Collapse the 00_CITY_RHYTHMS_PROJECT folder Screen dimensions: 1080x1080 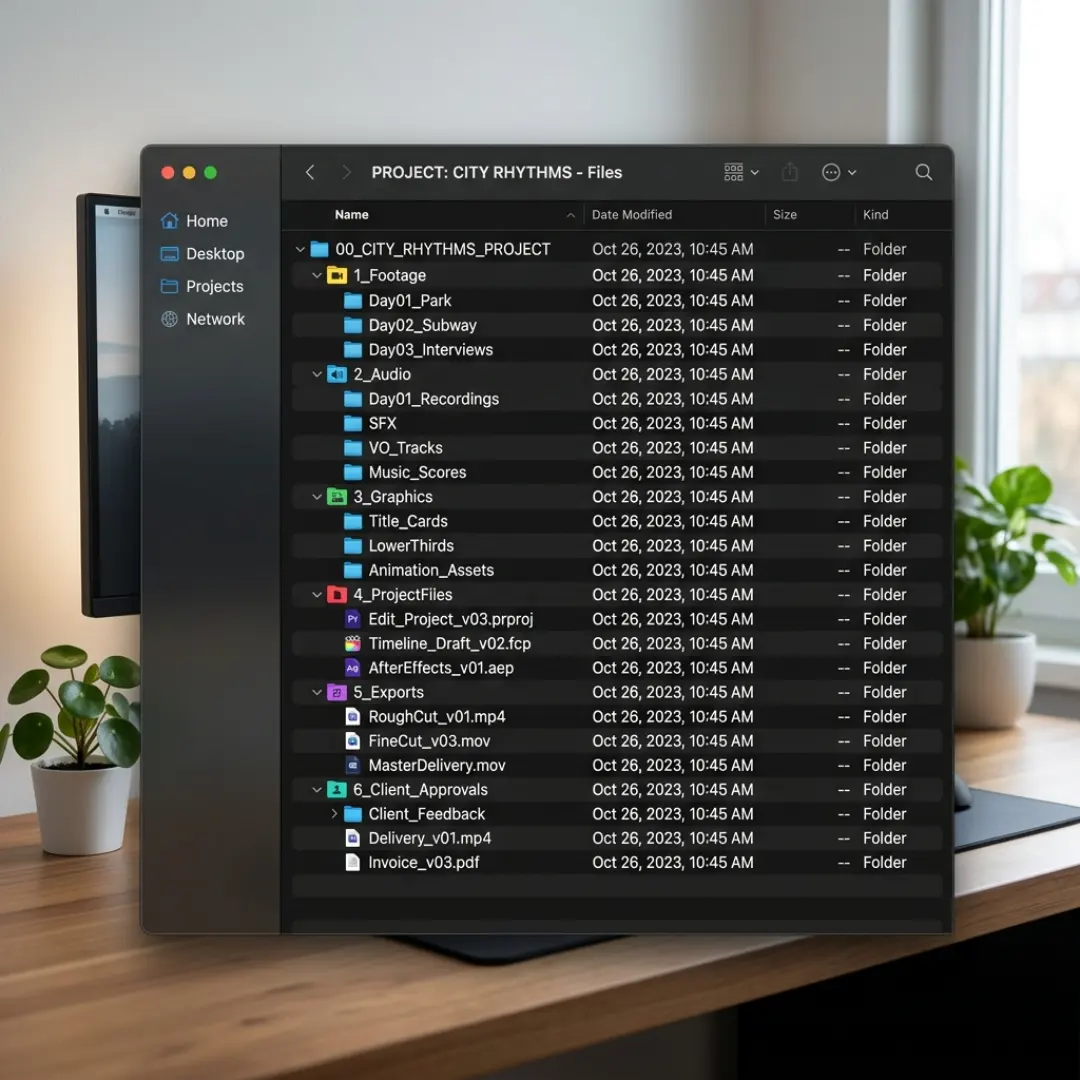pos(300,249)
